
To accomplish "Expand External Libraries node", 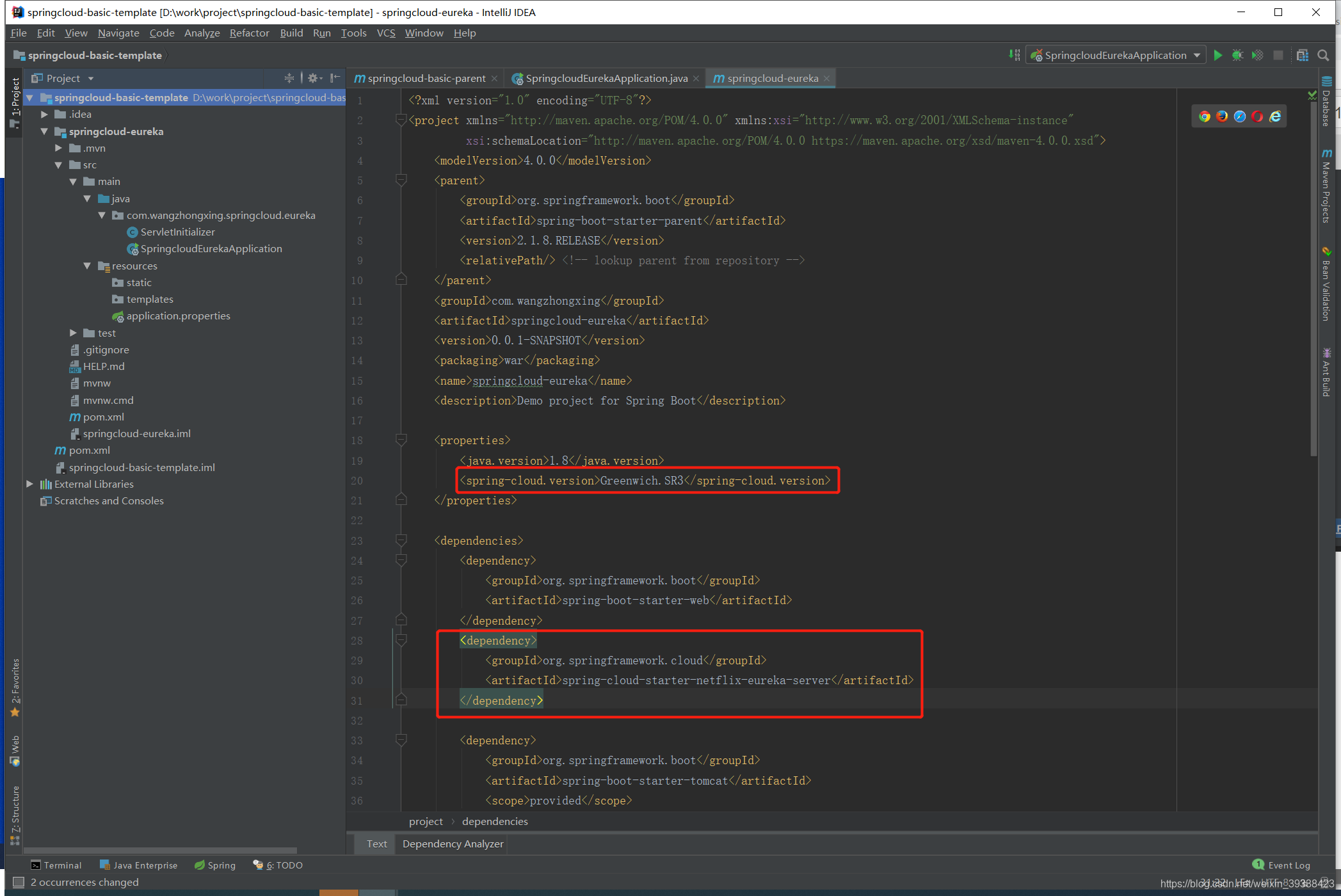I will (x=29, y=484).
